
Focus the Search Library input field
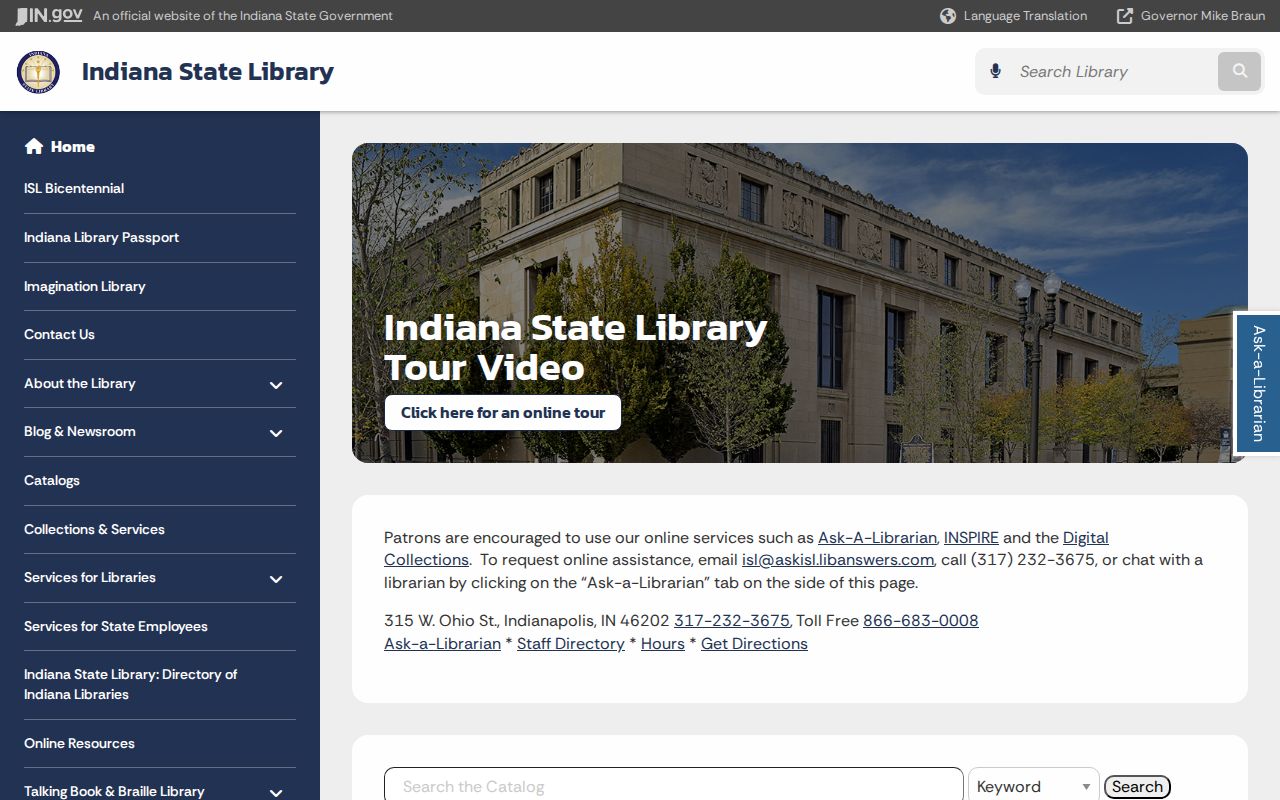click(x=1112, y=71)
